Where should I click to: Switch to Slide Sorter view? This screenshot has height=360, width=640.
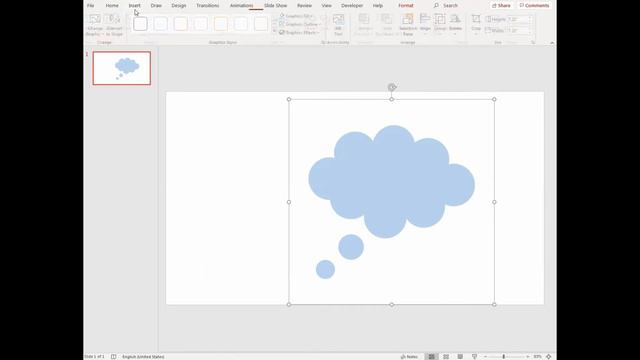click(446, 356)
